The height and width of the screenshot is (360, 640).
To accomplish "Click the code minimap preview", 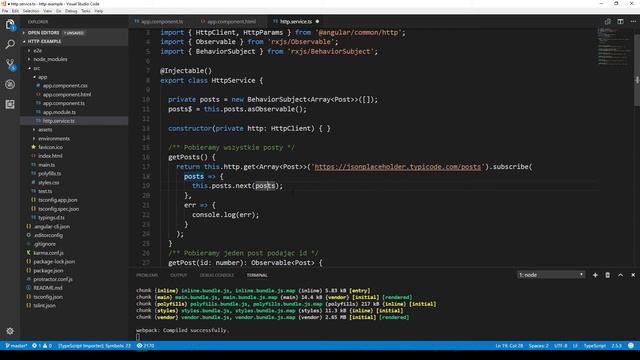I will pyautogui.click(x=614, y=47).
